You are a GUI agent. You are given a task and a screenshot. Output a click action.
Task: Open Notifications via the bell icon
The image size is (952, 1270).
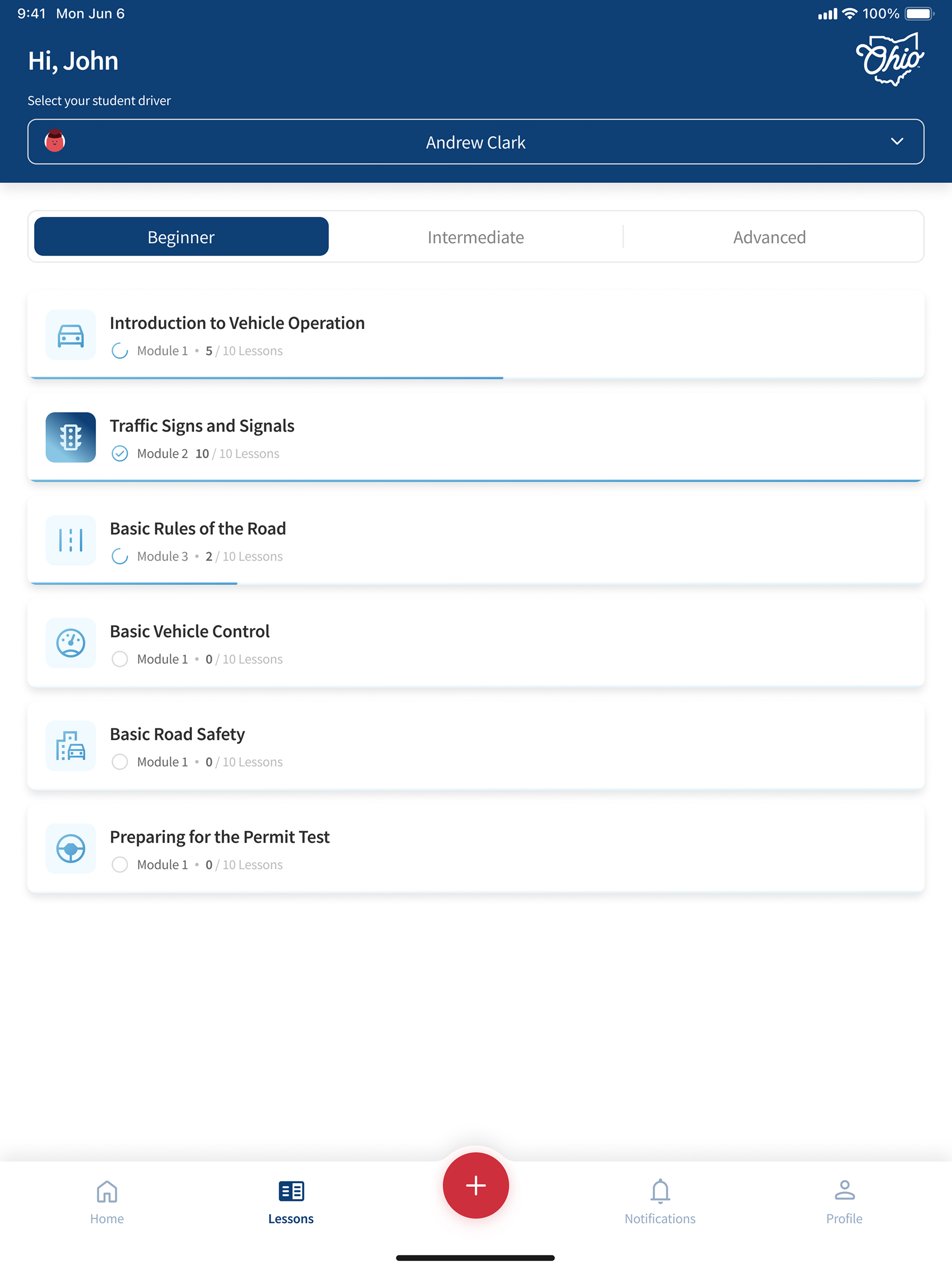(x=660, y=1192)
